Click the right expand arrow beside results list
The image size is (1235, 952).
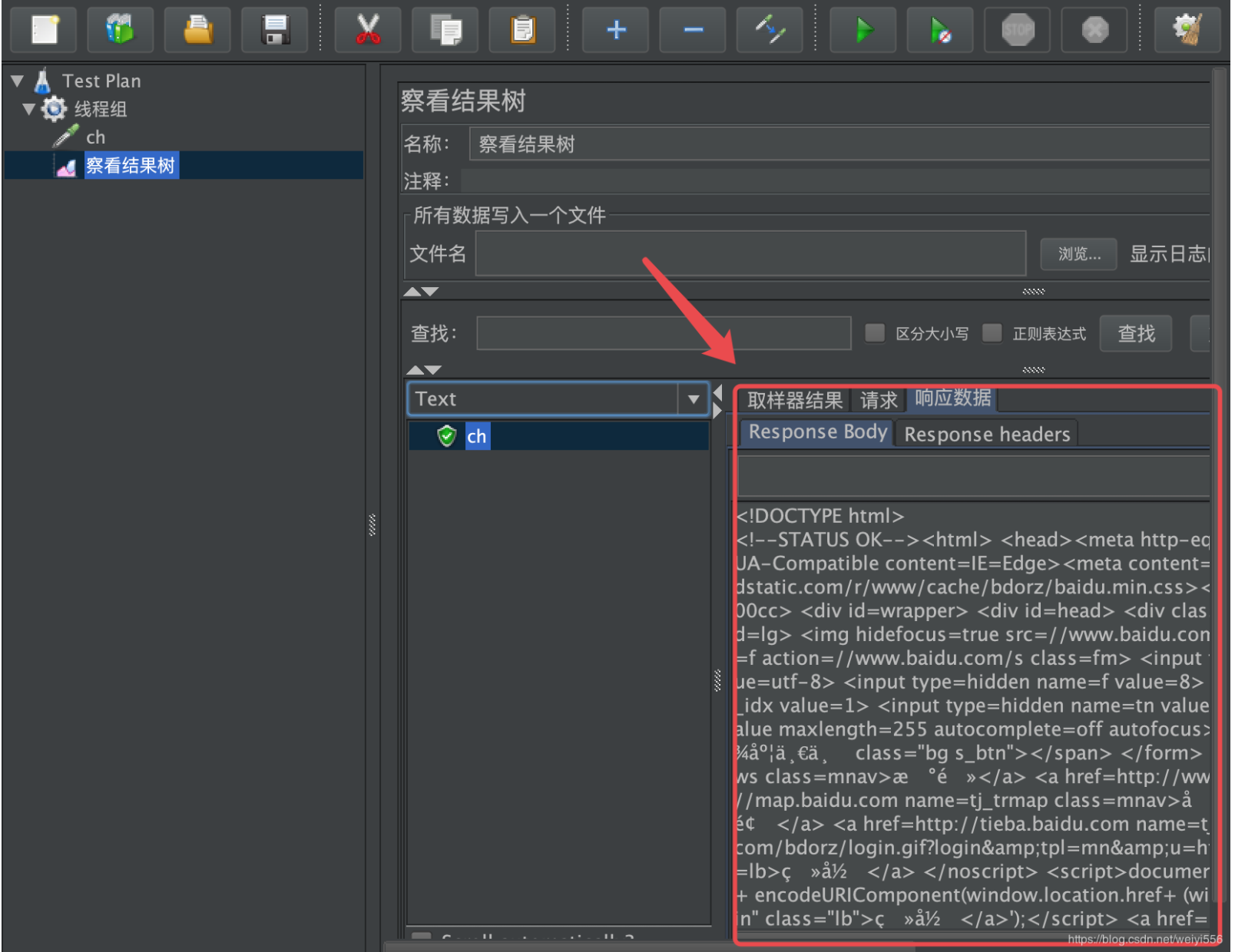tap(718, 411)
